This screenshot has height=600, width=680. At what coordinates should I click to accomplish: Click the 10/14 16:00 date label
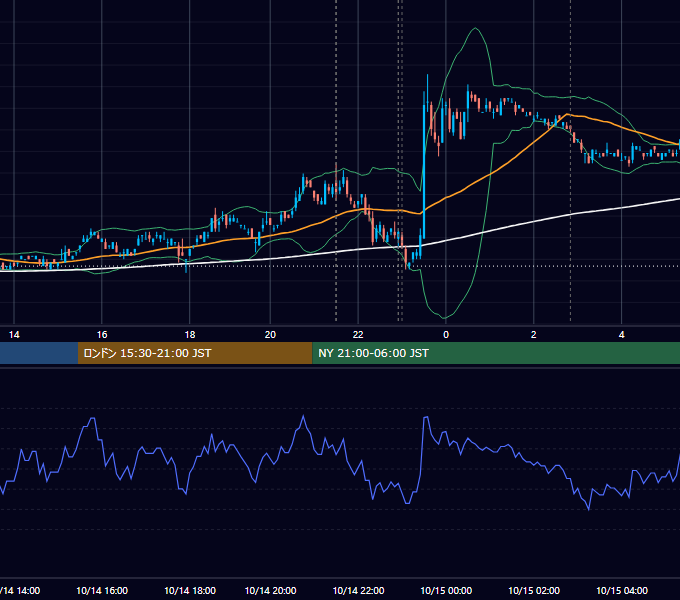(x=102, y=590)
